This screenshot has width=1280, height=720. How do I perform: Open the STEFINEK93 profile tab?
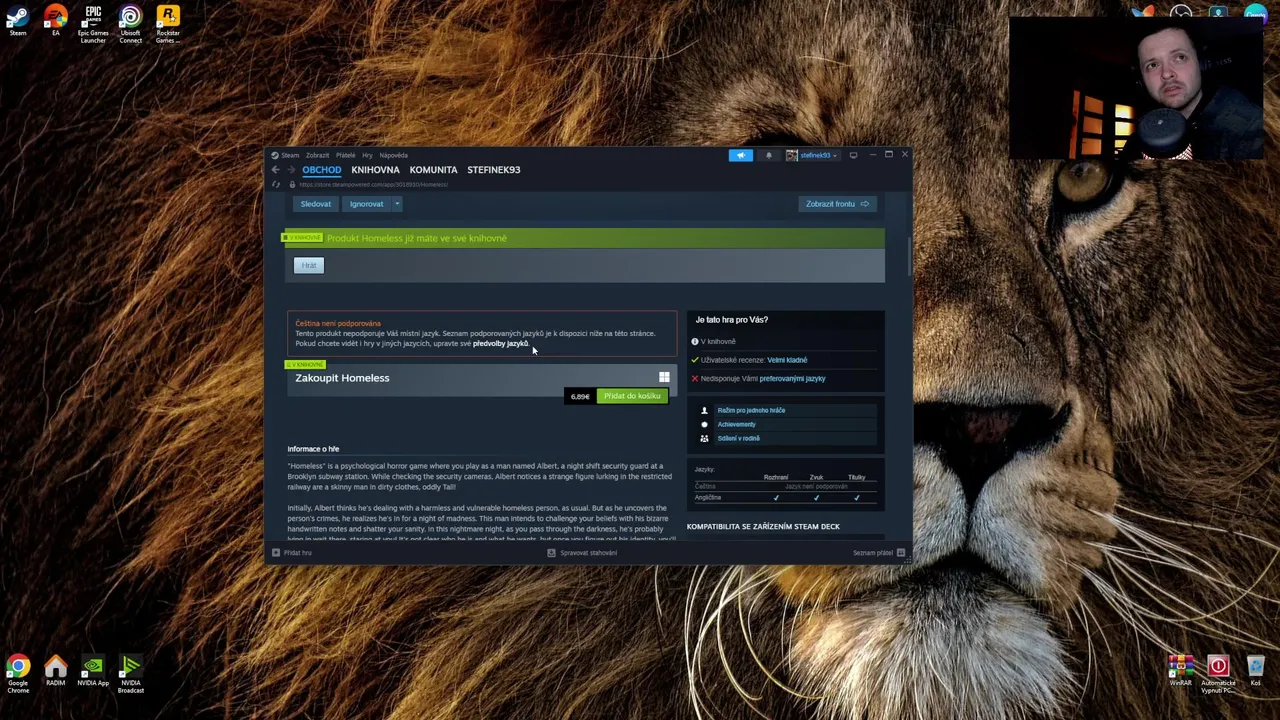tap(493, 170)
